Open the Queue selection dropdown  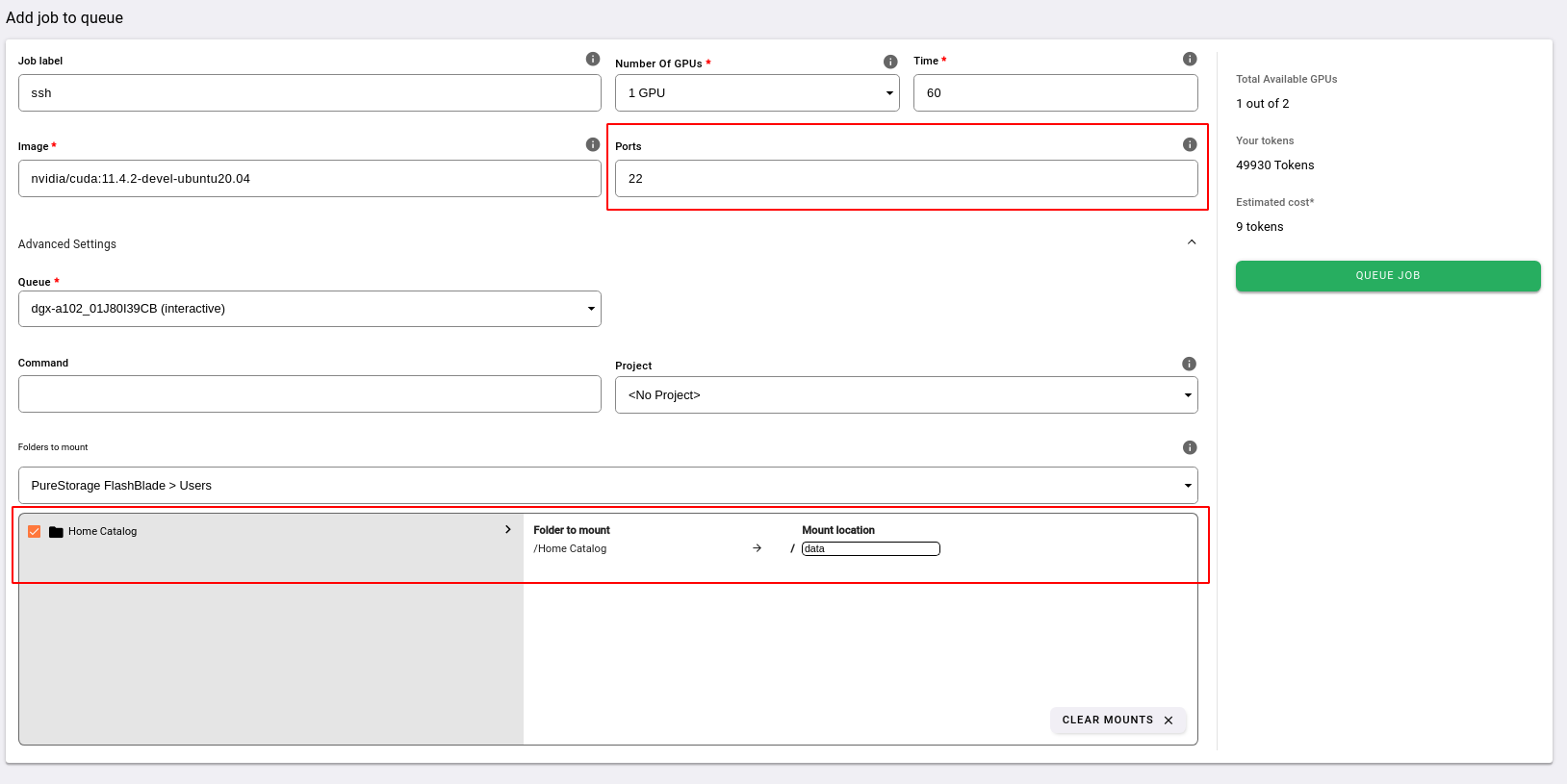[x=309, y=309]
